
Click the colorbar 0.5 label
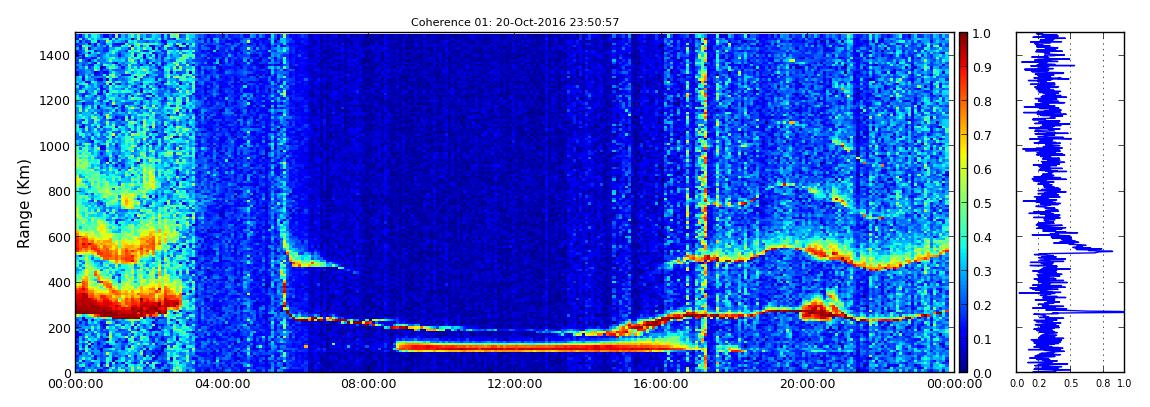981,203
